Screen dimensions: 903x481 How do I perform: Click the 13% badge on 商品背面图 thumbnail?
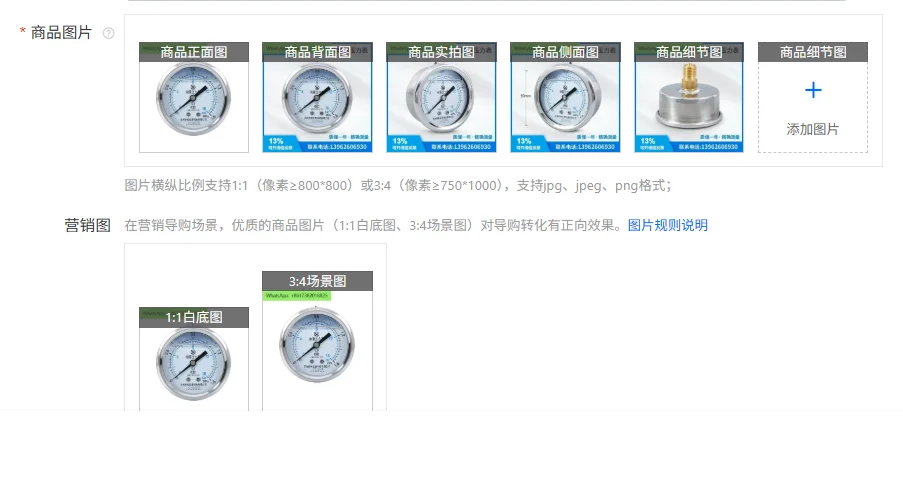[x=276, y=141]
